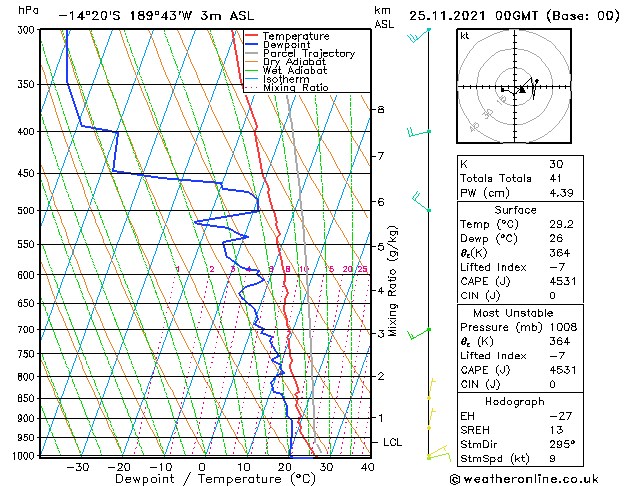Click the Most Unstable panel heading
Screen dimensions: 629x486
[x=513, y=313]
